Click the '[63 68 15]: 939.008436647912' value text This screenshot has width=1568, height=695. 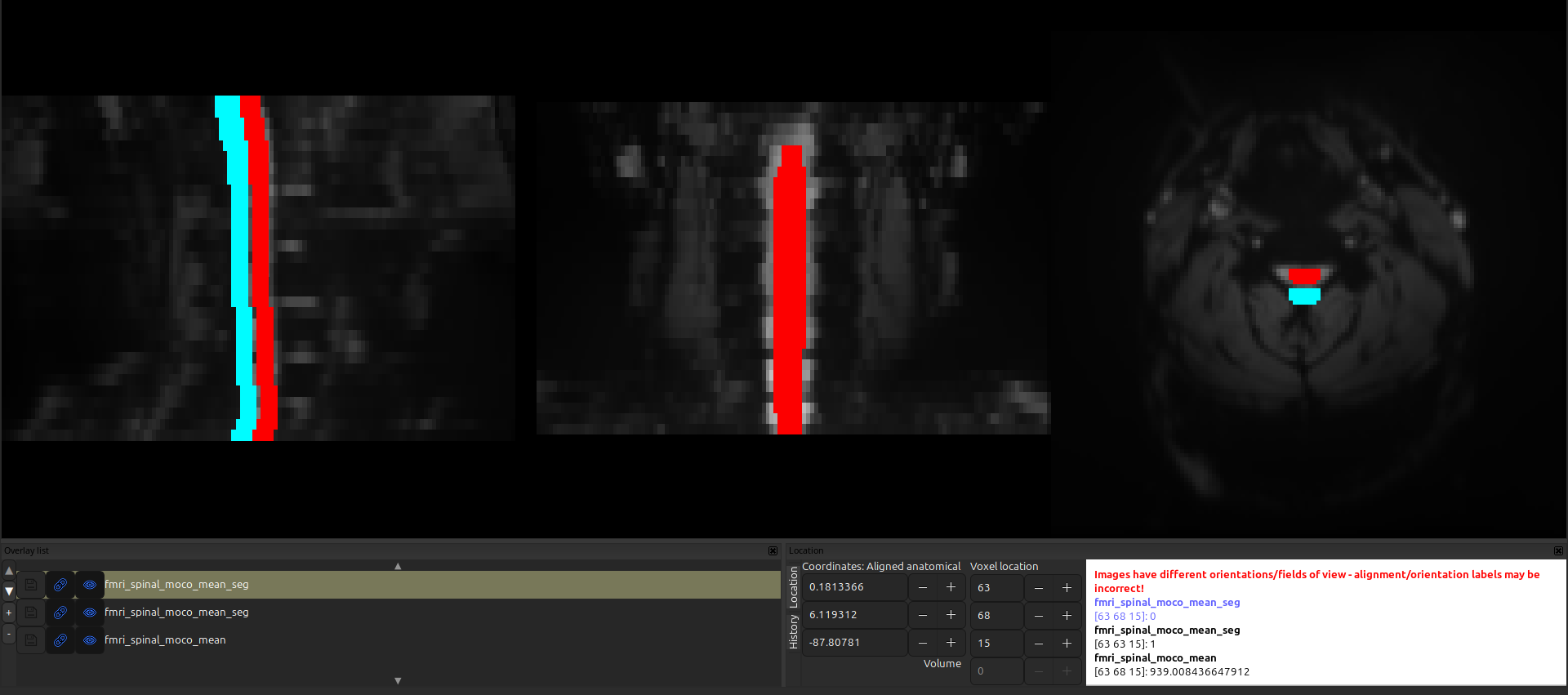coord(1172,672)
